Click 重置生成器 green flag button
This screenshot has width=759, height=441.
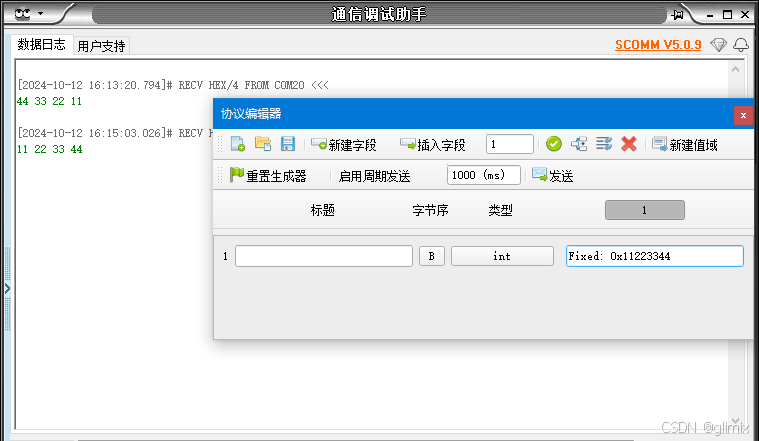[x=268, y=175]
